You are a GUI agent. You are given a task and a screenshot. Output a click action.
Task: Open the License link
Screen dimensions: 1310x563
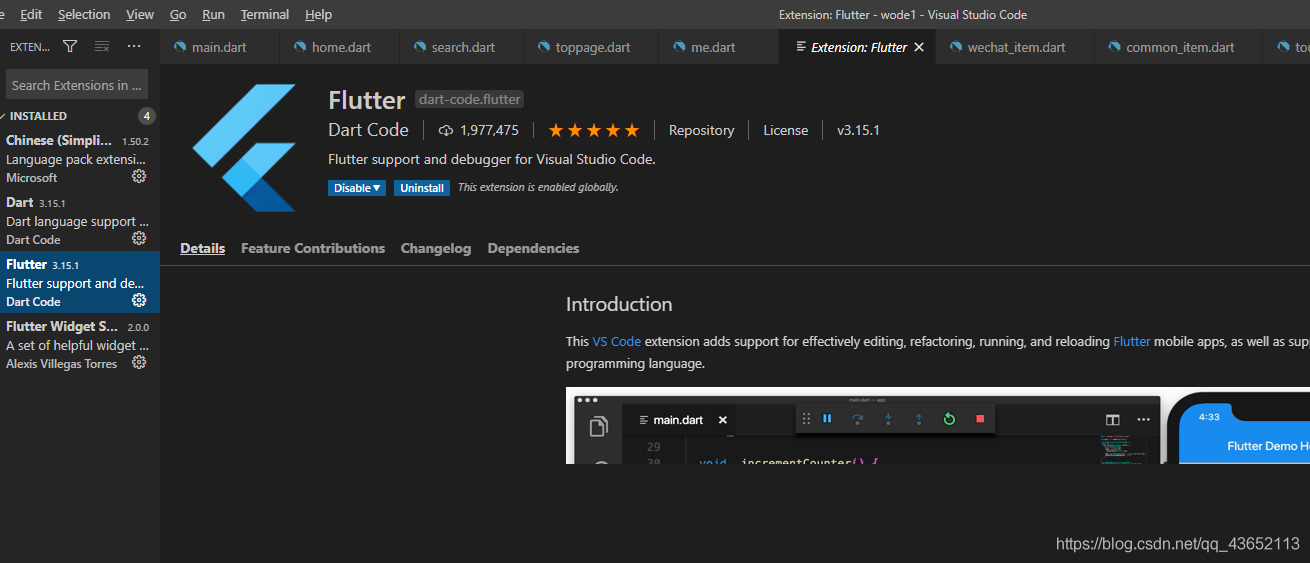click(785, 130)
